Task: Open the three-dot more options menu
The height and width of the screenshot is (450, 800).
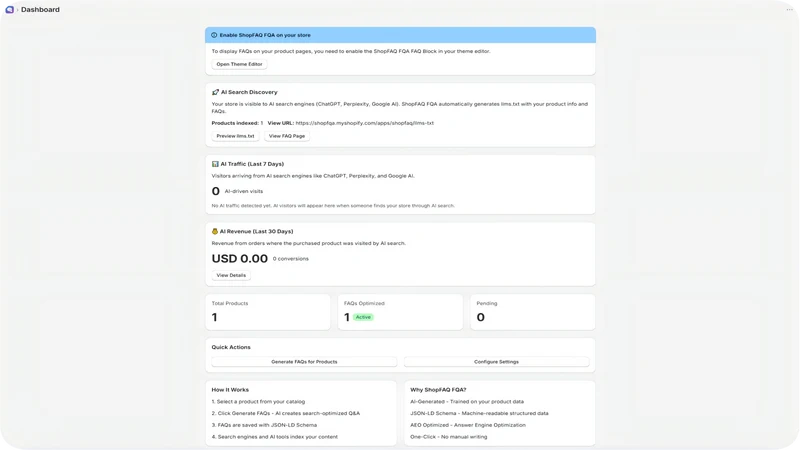Action: 789,10
